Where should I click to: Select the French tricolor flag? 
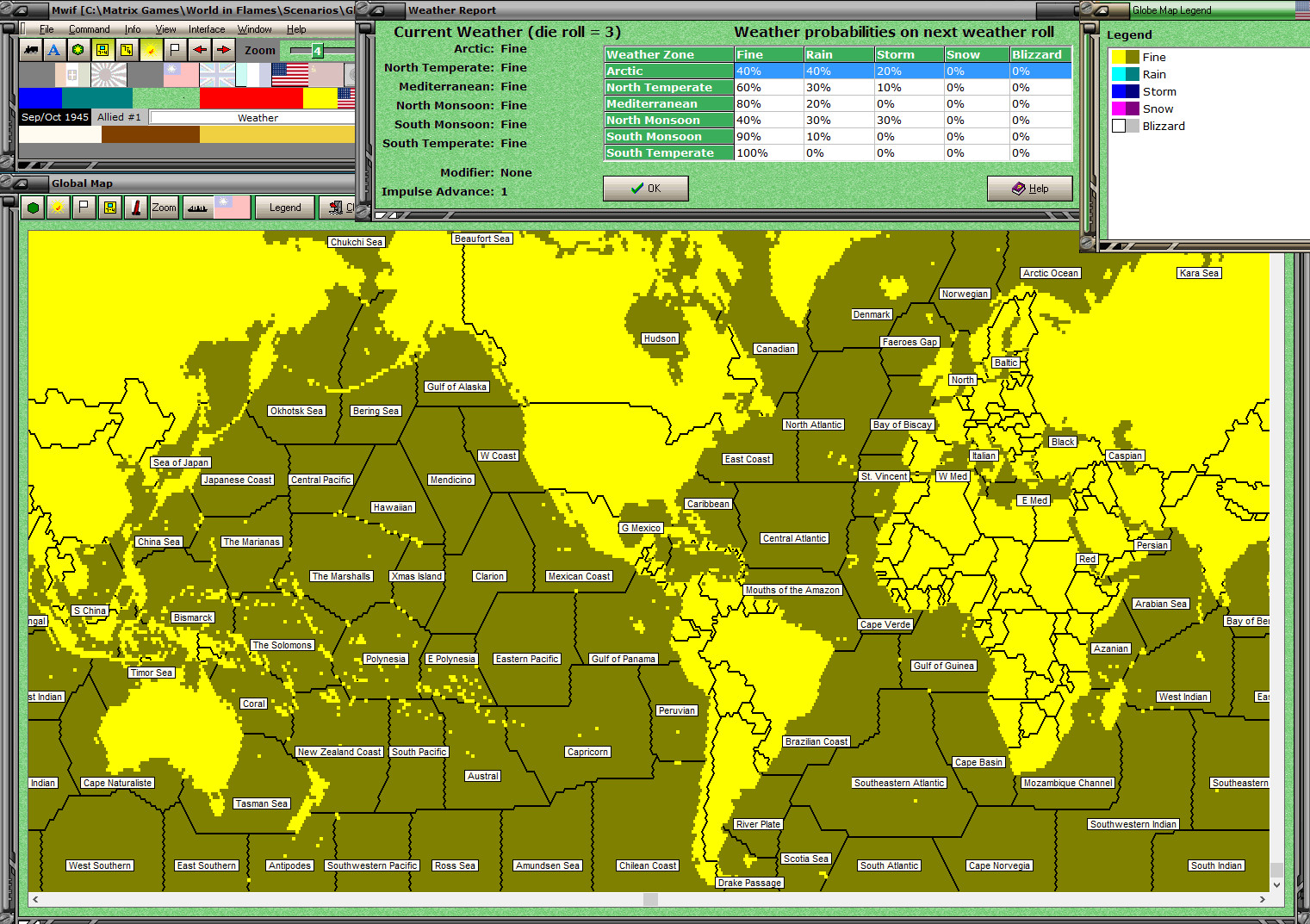(x=253, y=75)
